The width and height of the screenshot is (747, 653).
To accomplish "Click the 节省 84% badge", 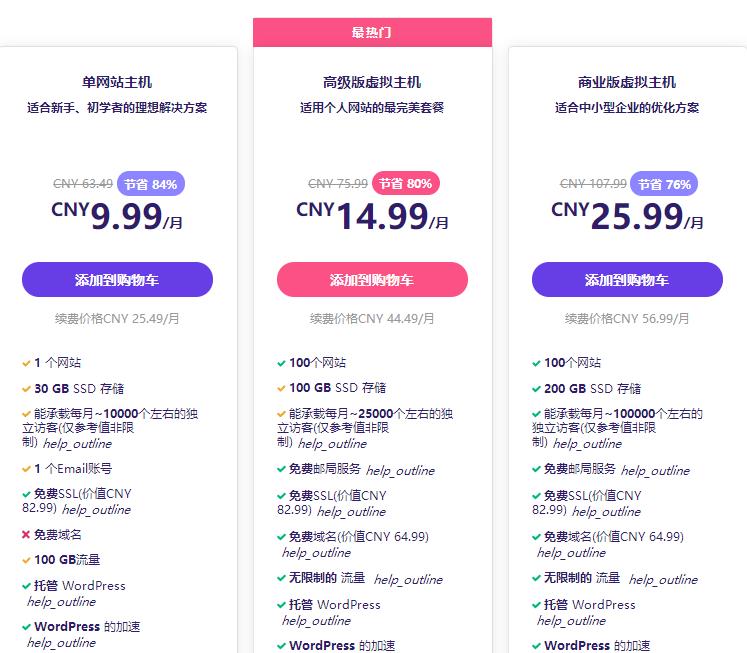I will (151, 184).
